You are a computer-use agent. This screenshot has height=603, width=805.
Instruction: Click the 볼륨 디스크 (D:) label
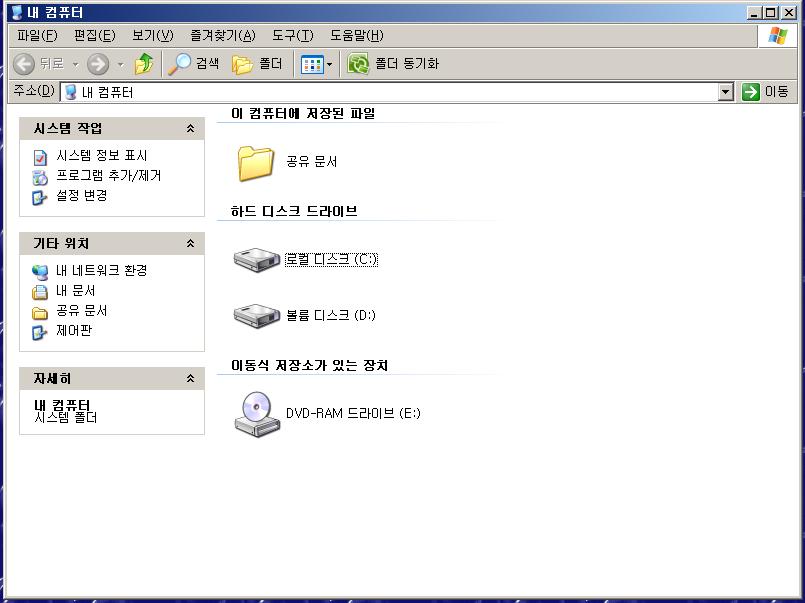331,315
